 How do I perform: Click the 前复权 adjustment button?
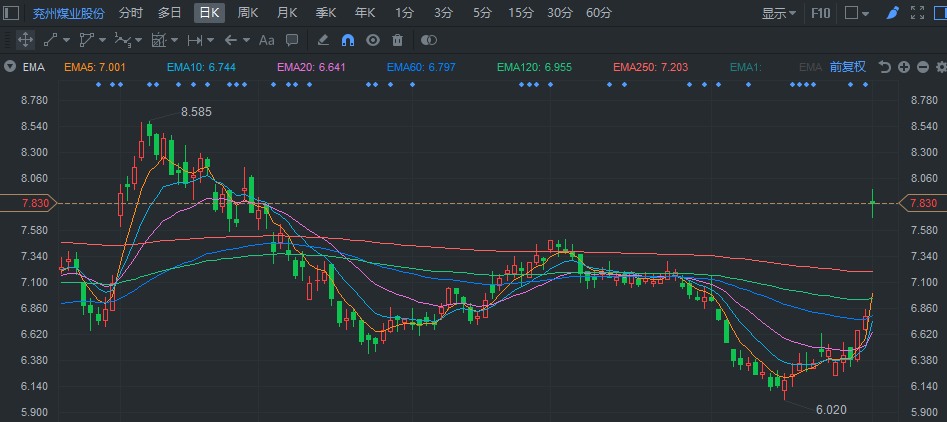(x=848, y=67)
